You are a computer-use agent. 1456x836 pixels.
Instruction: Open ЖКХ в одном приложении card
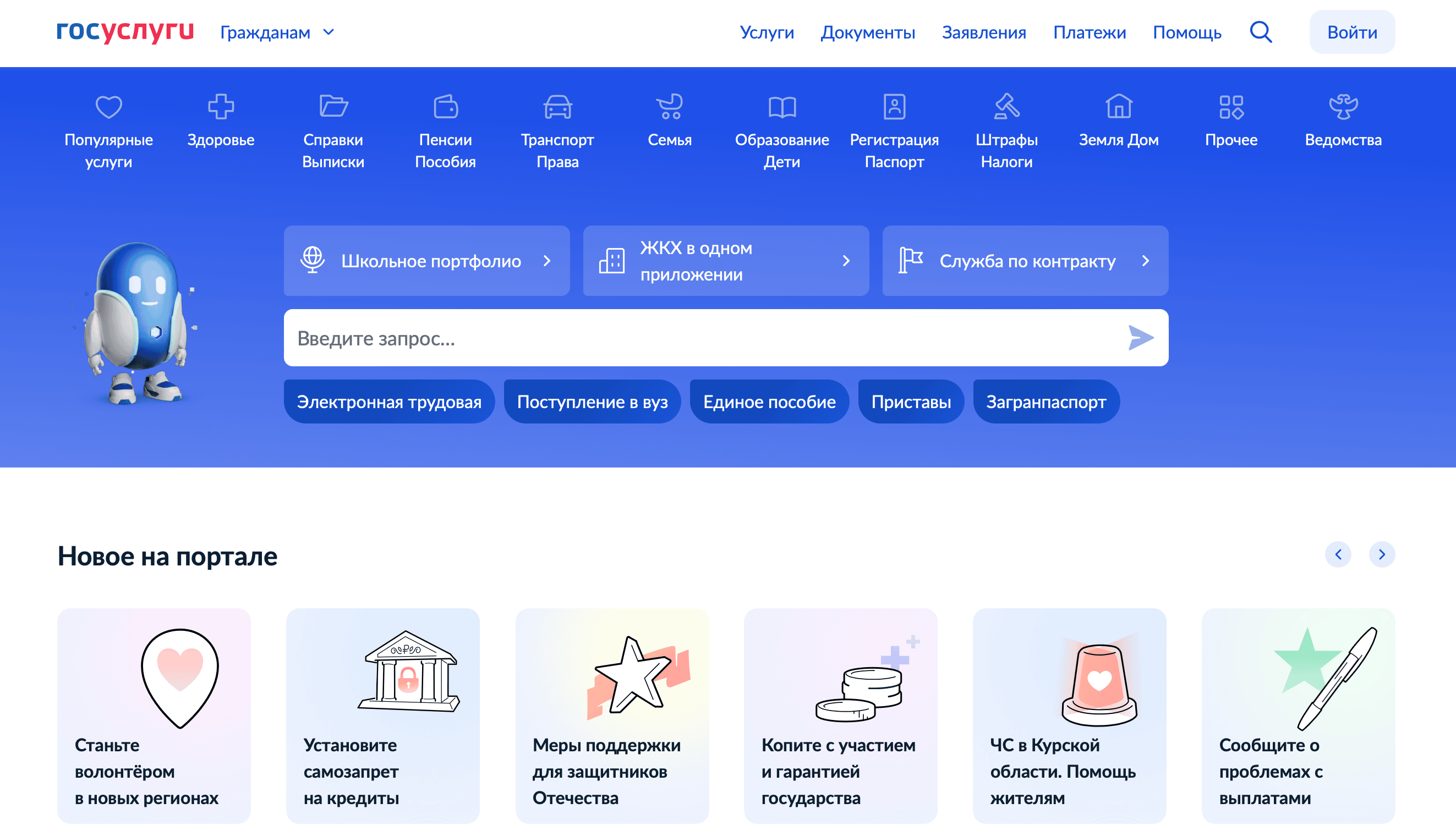(x=725, y=261)
